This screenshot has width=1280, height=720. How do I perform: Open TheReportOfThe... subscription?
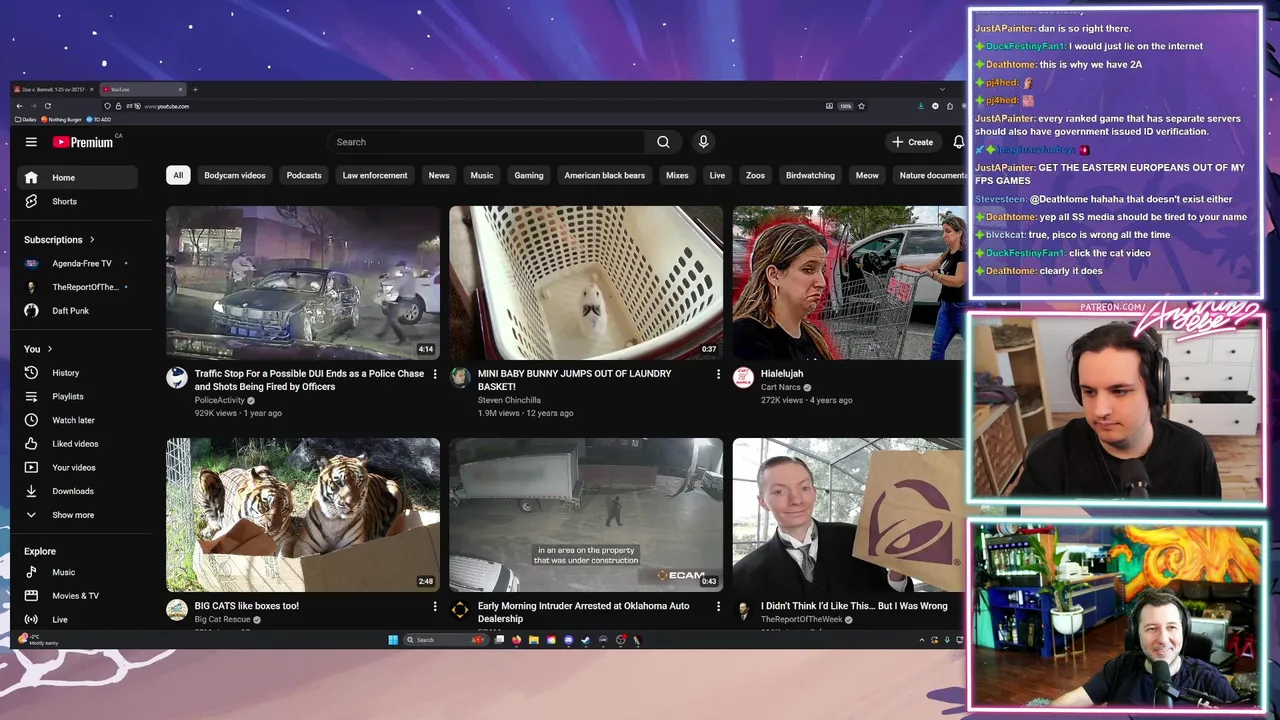coord(77,287)
